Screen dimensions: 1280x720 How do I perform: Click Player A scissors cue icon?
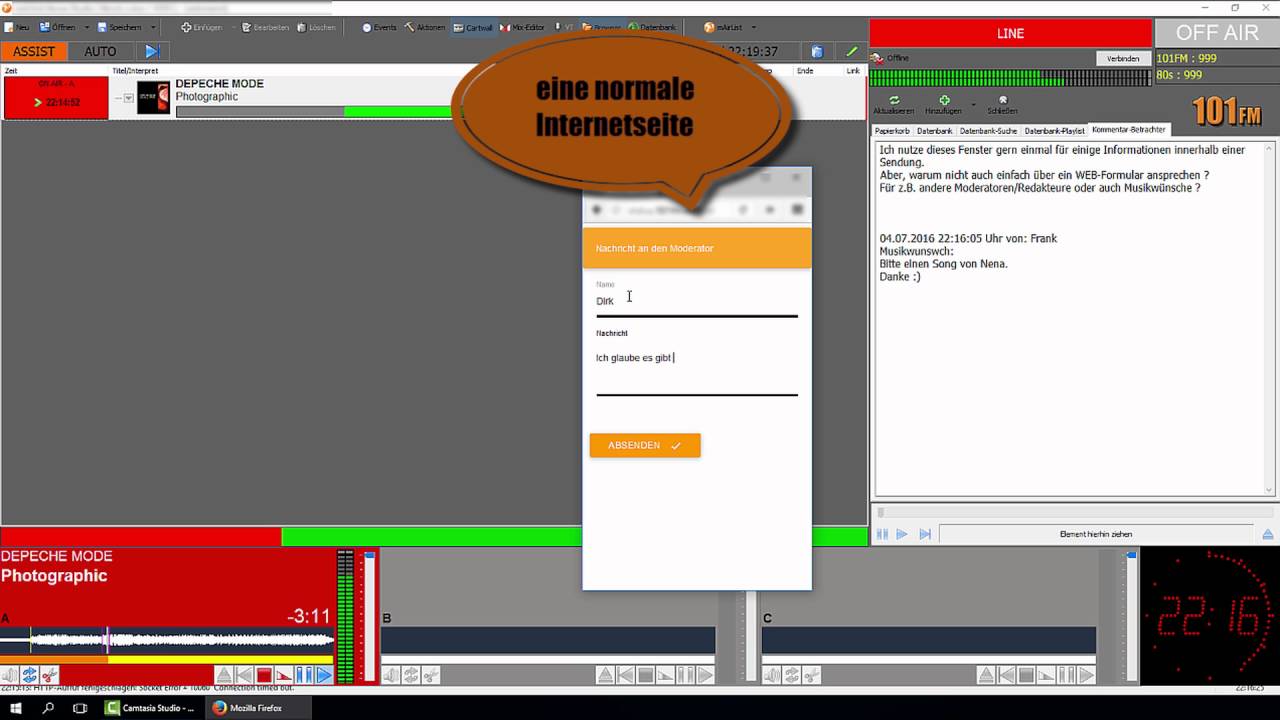49,675
